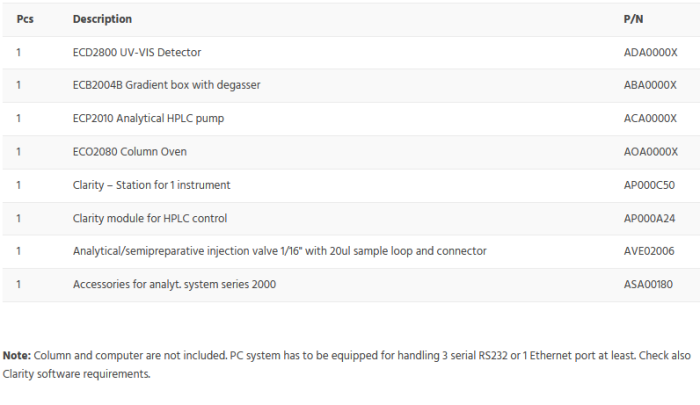
Task: Click part number ACA0000X
Action: coord(650,118)
